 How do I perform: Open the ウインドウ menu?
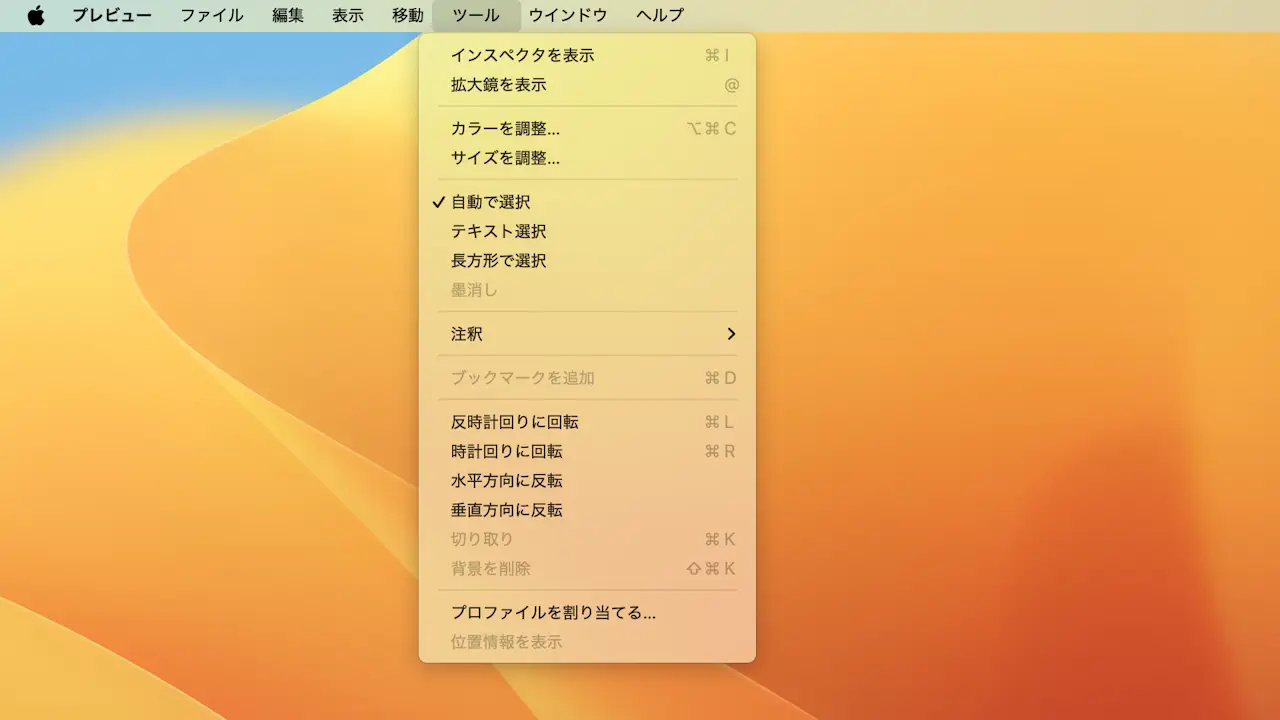click(x=568, y=15)
